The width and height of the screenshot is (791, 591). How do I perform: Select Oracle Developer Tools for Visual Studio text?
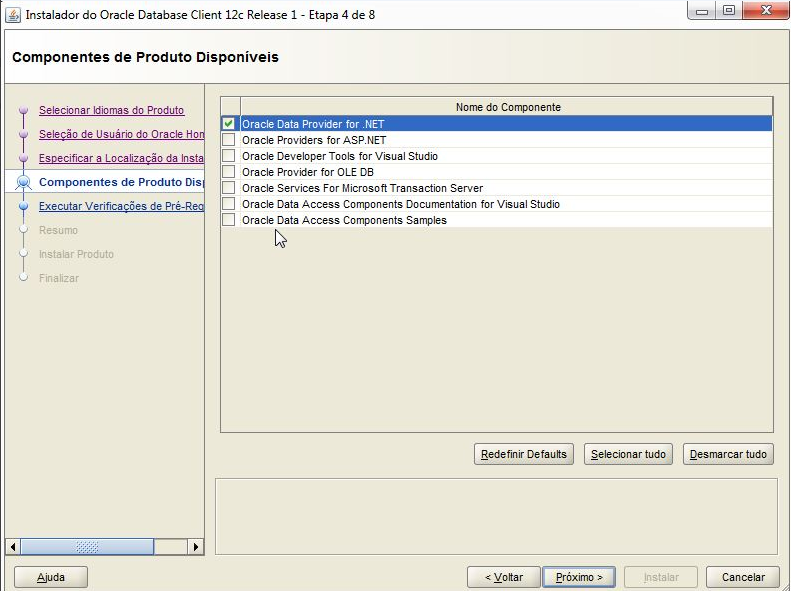pos(340,156)
